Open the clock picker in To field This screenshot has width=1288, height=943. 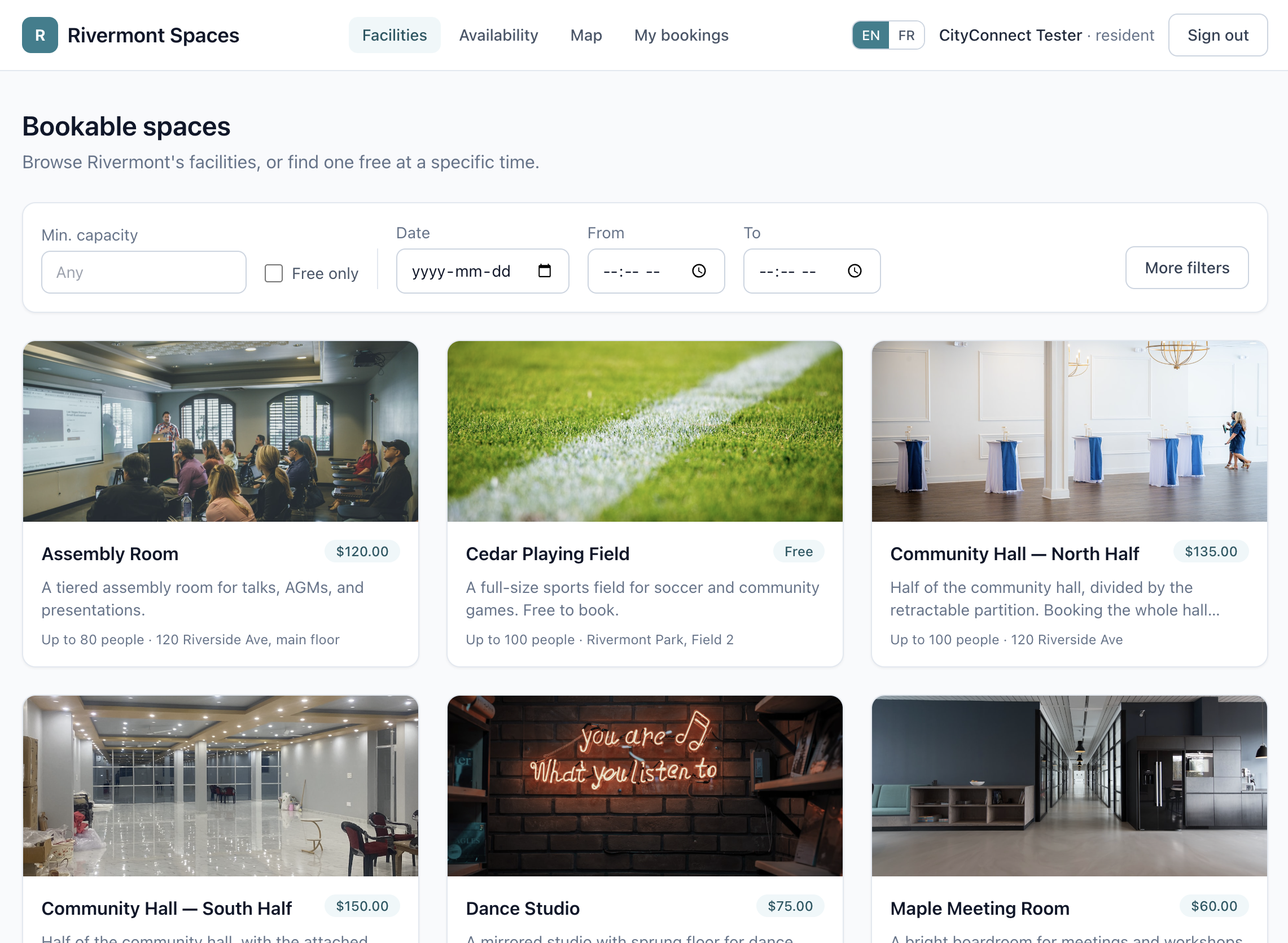coord(854,270)
